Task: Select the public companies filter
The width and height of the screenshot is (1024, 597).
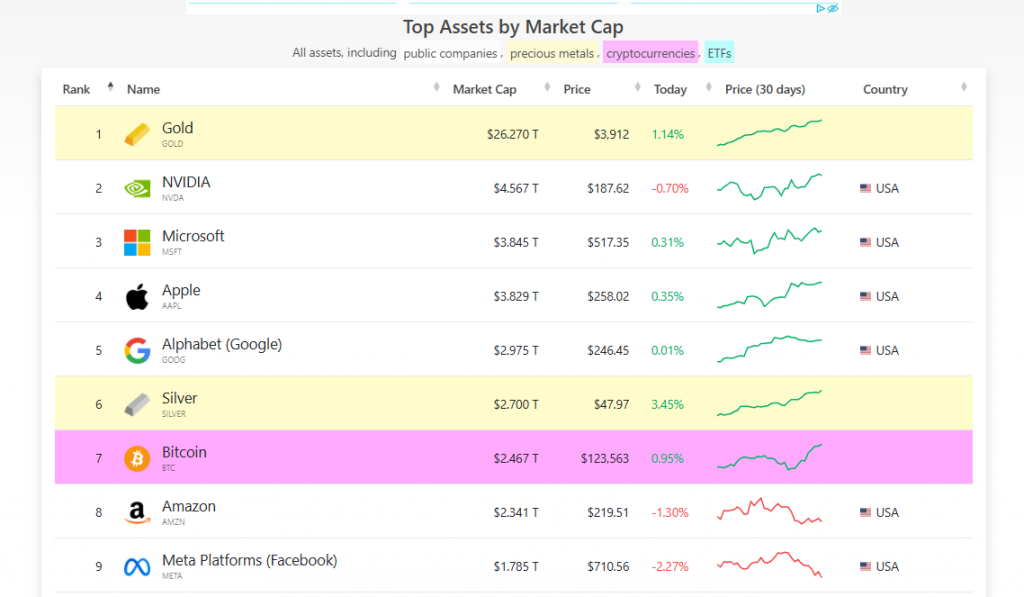Action: (450, 53)
